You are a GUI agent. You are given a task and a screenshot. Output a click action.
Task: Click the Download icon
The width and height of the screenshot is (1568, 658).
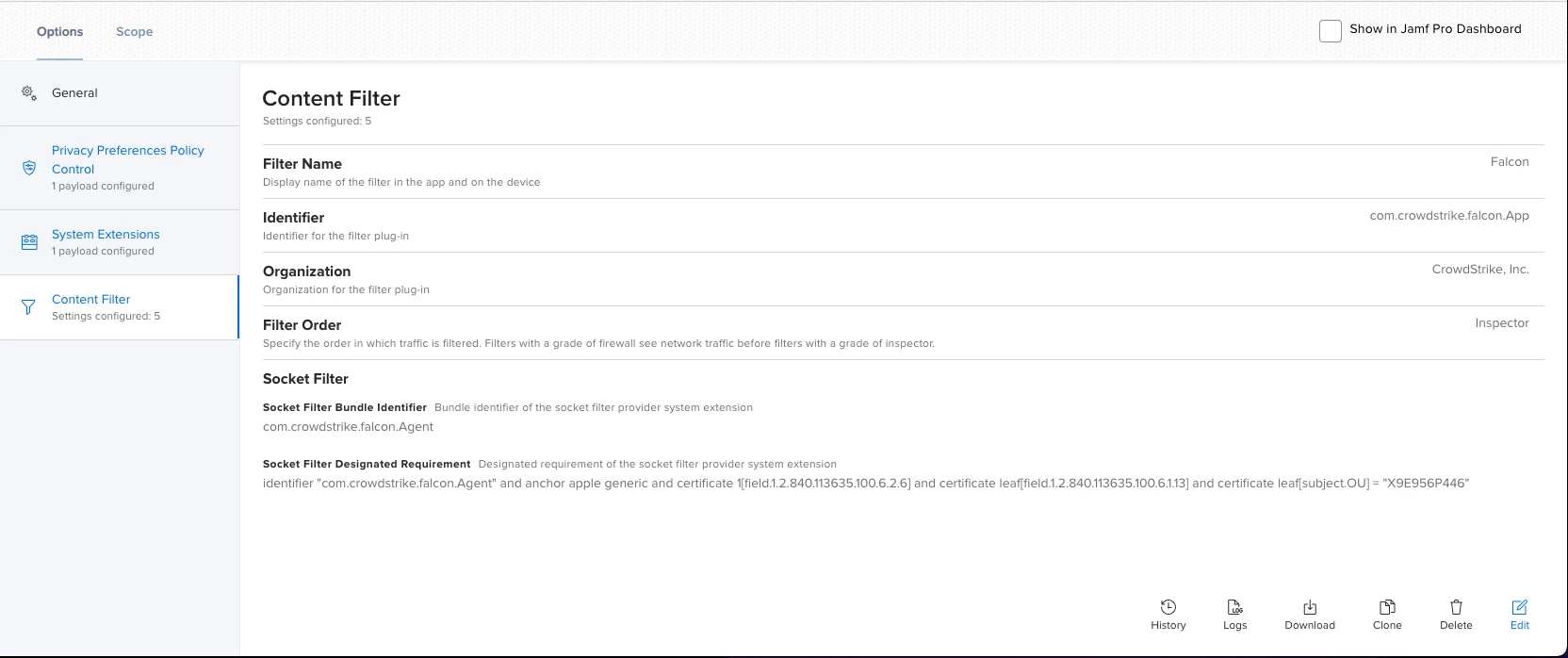click(x=1310, y=607)
